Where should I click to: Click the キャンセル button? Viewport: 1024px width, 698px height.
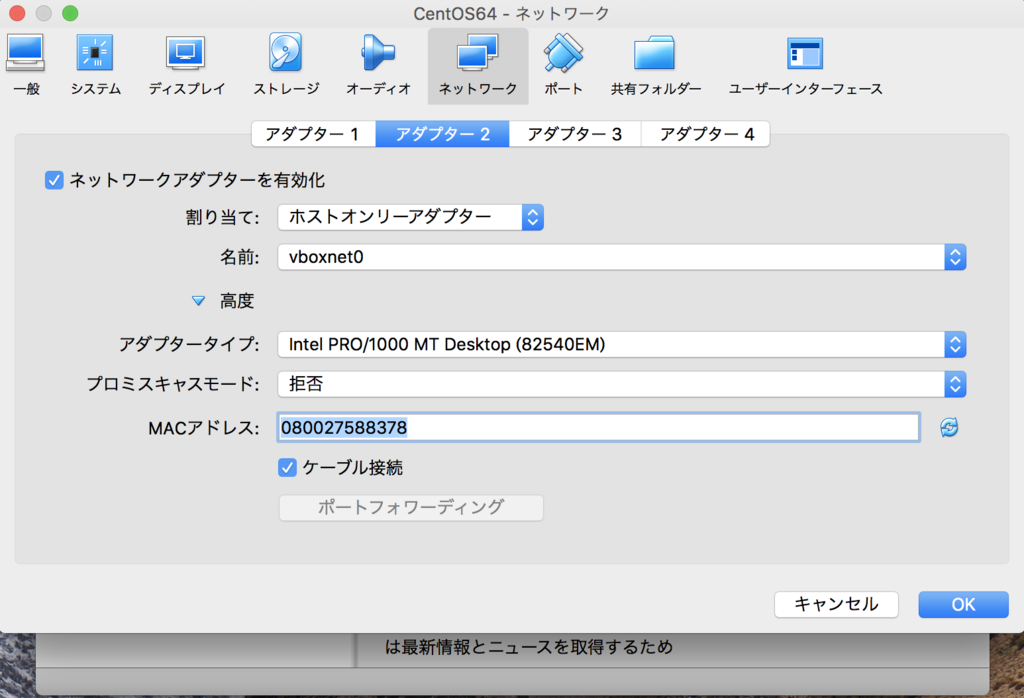point(837,605)
